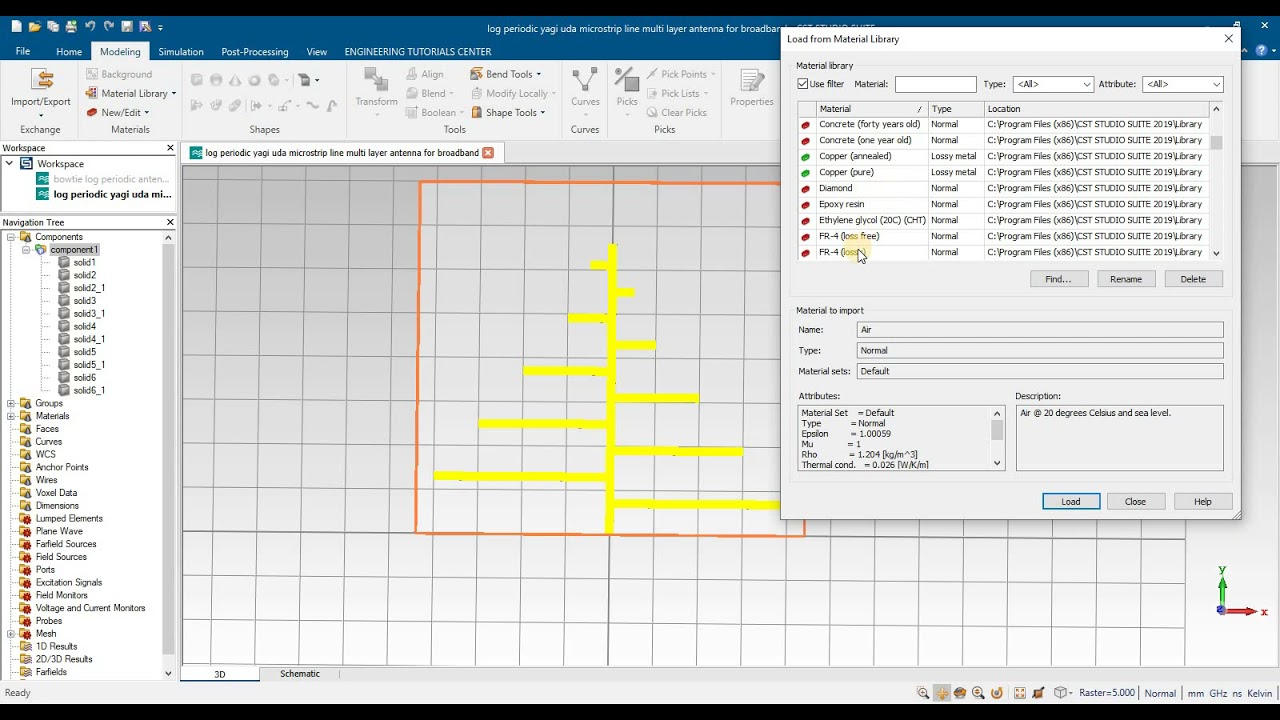The height and width of the screenshot is (720, 1280).
Task: Expand the Groups tree node
Action: click(x=11, y=403)
